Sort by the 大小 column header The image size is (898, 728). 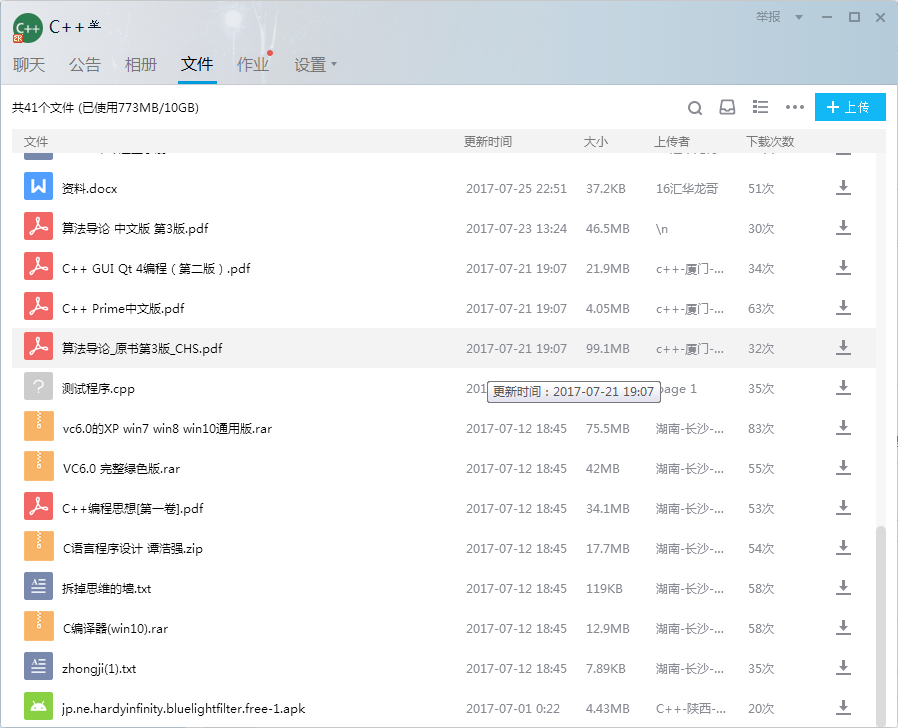[596, 141]
